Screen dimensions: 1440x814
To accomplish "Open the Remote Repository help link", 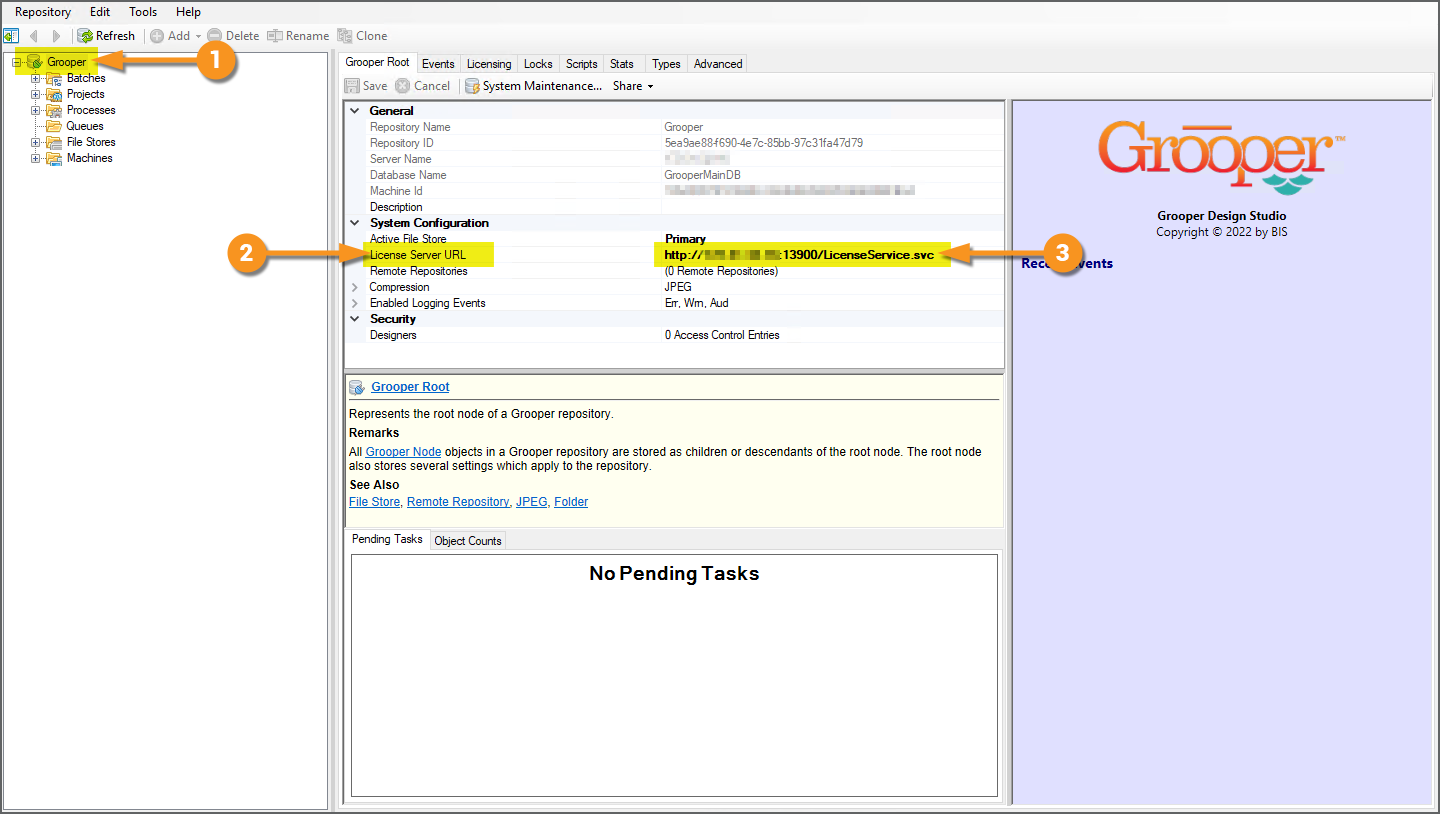I will click(x=458, y=502).
